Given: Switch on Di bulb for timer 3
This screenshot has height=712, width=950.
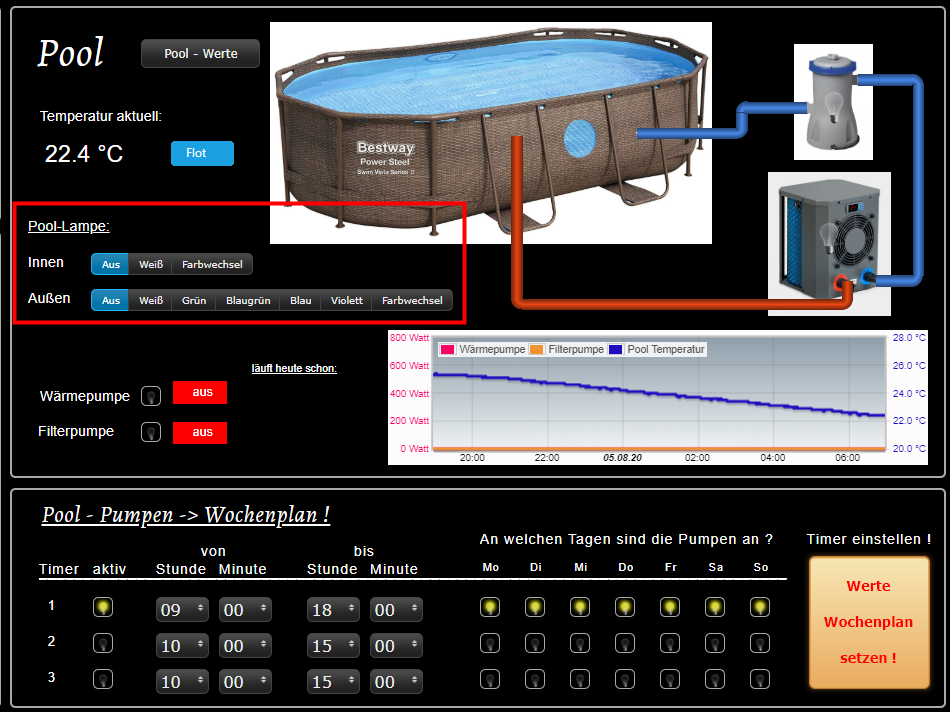Looking at the screenshot, I should point(535,679).
